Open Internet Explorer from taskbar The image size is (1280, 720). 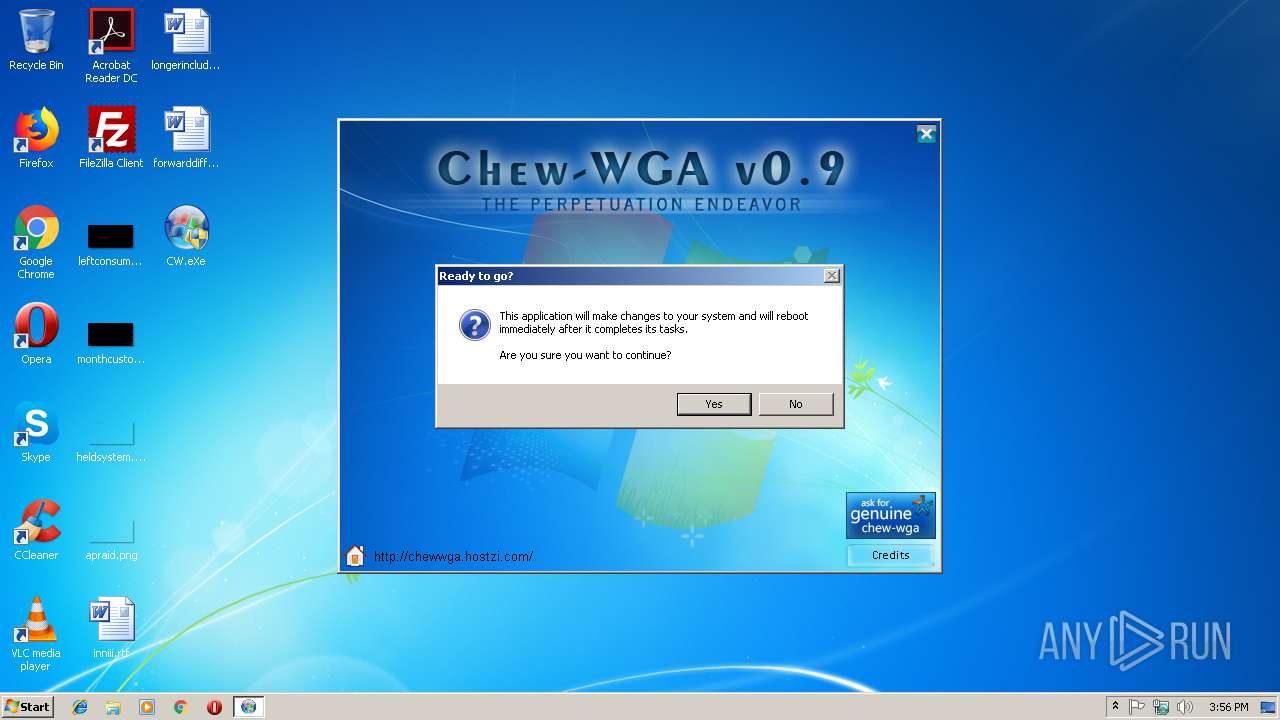pyautogui.click(x=80, y=707)
